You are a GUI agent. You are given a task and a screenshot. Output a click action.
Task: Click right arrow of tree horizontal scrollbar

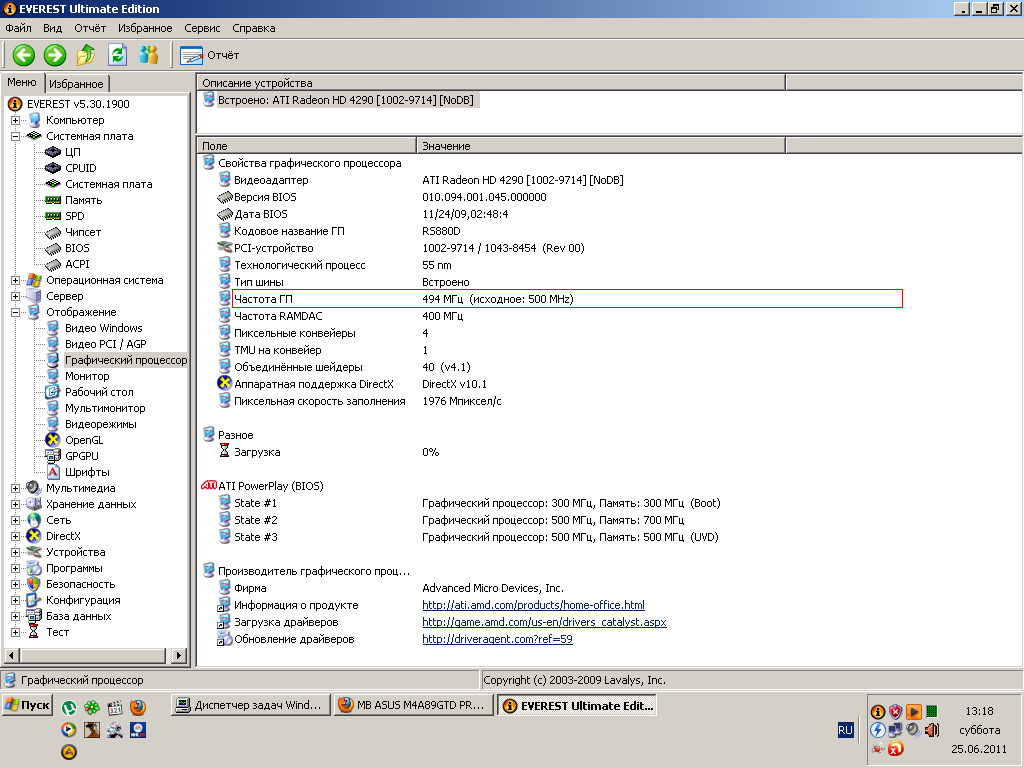click(x=179, y=655)
